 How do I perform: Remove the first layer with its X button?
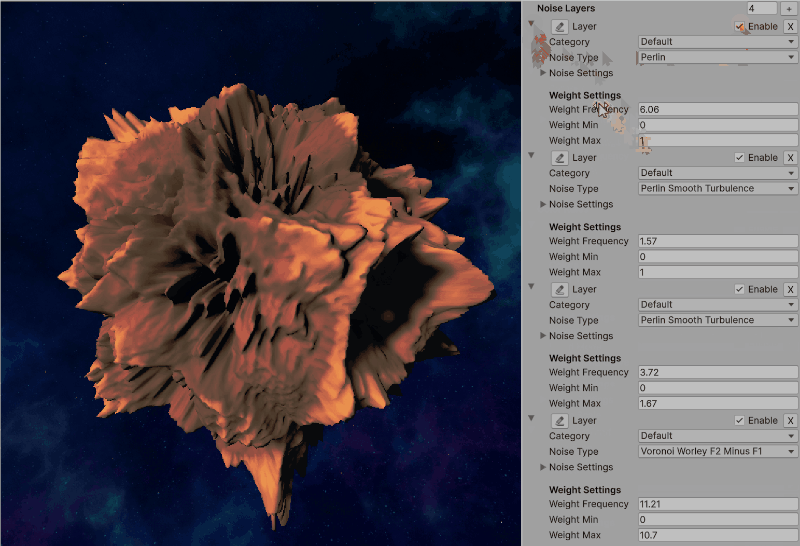[790, 27]
